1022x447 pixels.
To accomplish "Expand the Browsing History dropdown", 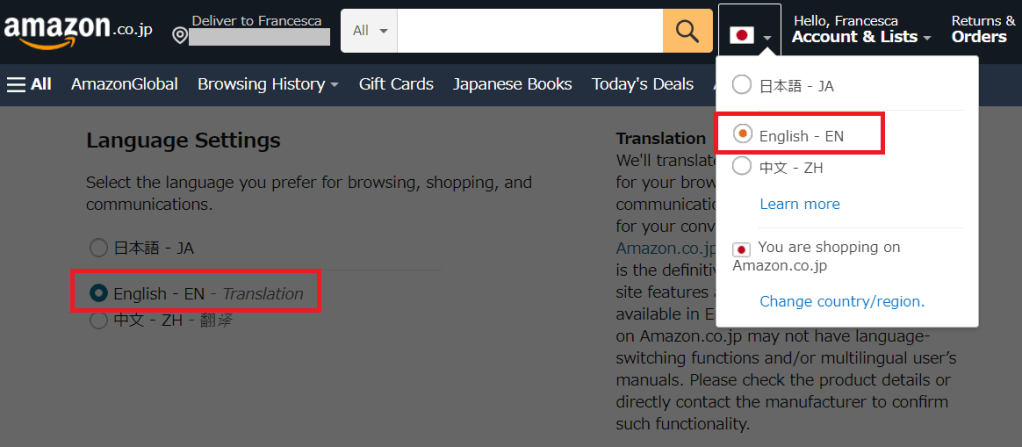I will pyautogui.click(x=268, y=84).
